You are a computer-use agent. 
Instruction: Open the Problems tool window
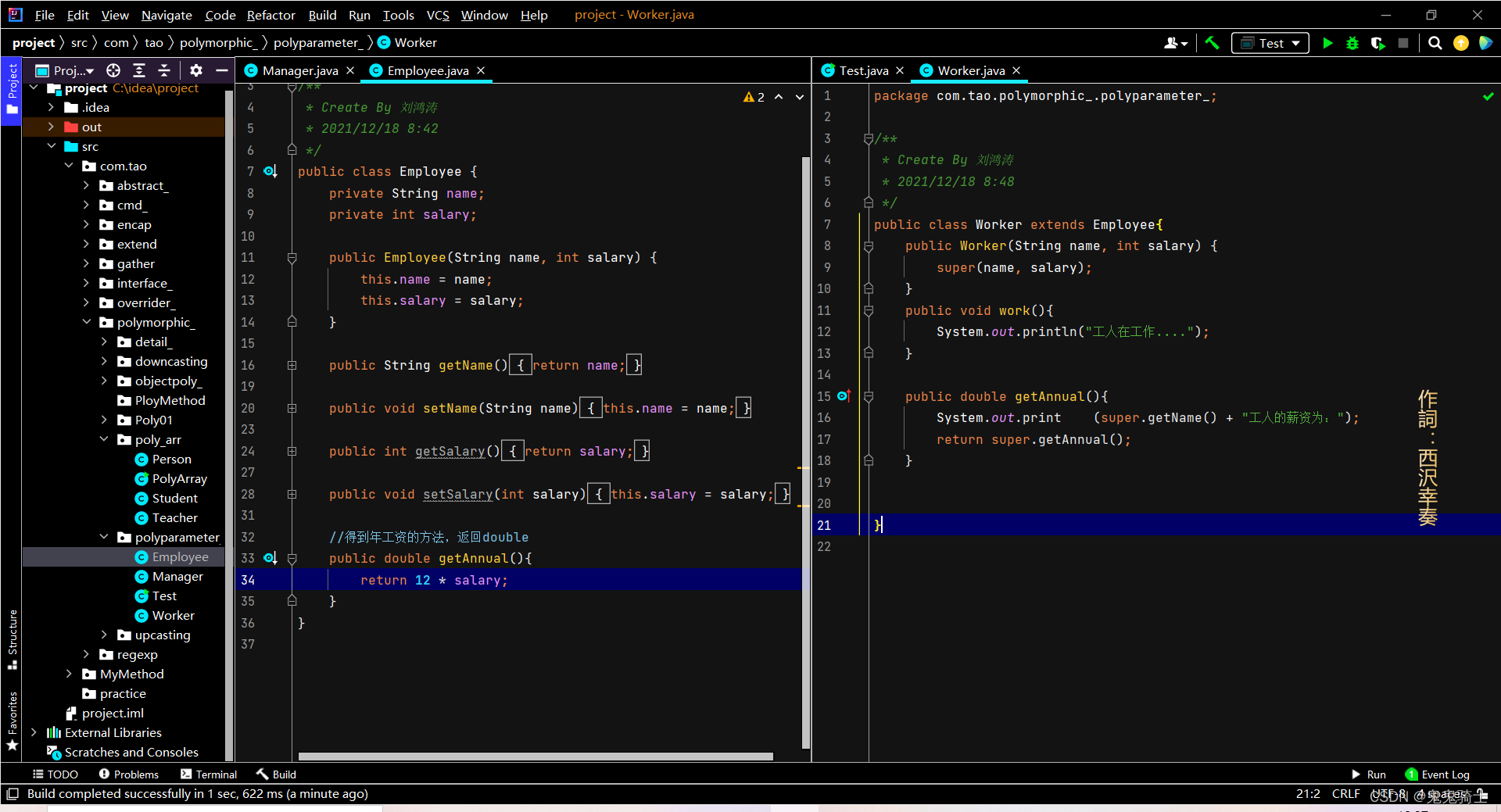129,774
